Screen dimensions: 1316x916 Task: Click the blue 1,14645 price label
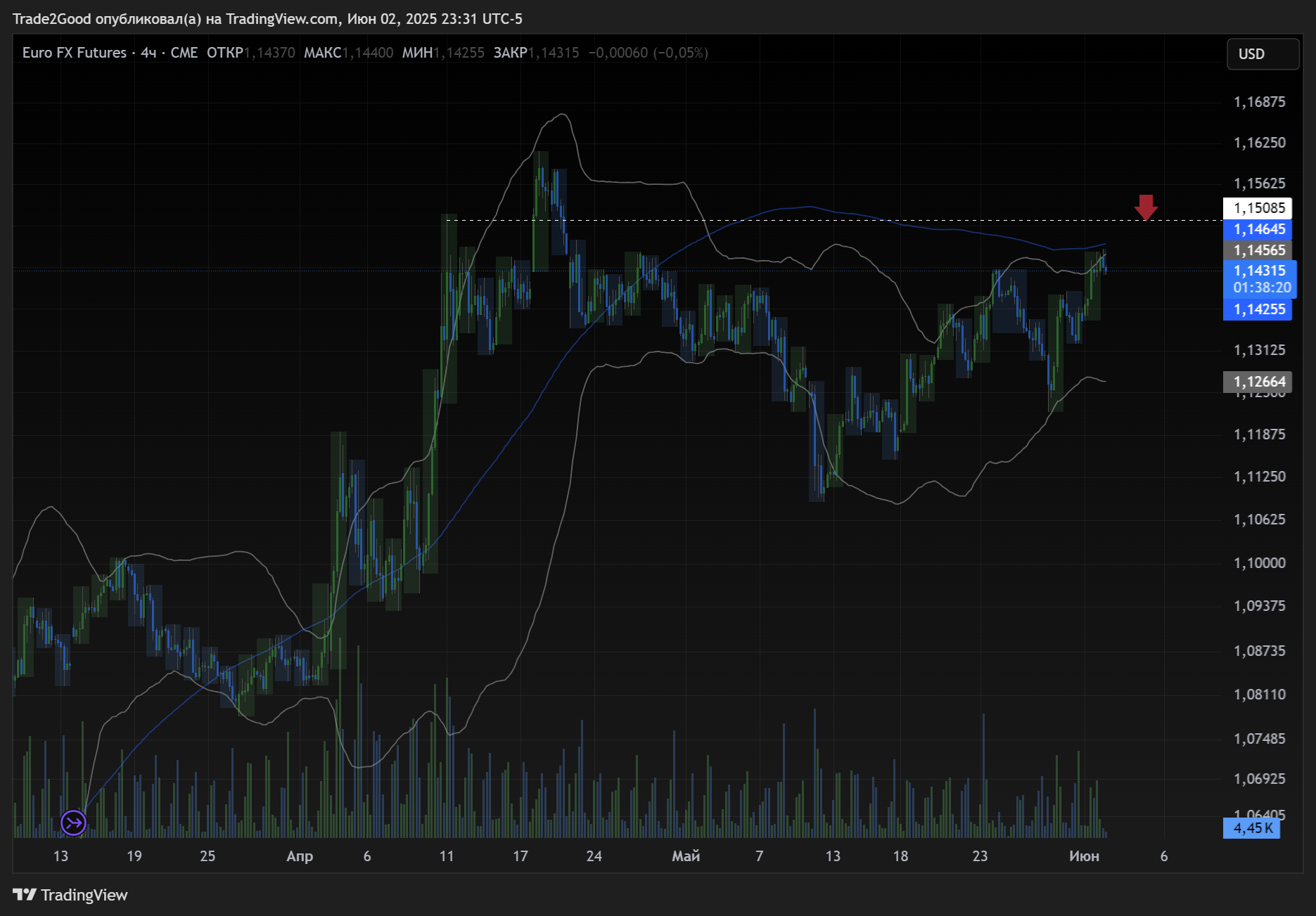(x=1258, y=229)
